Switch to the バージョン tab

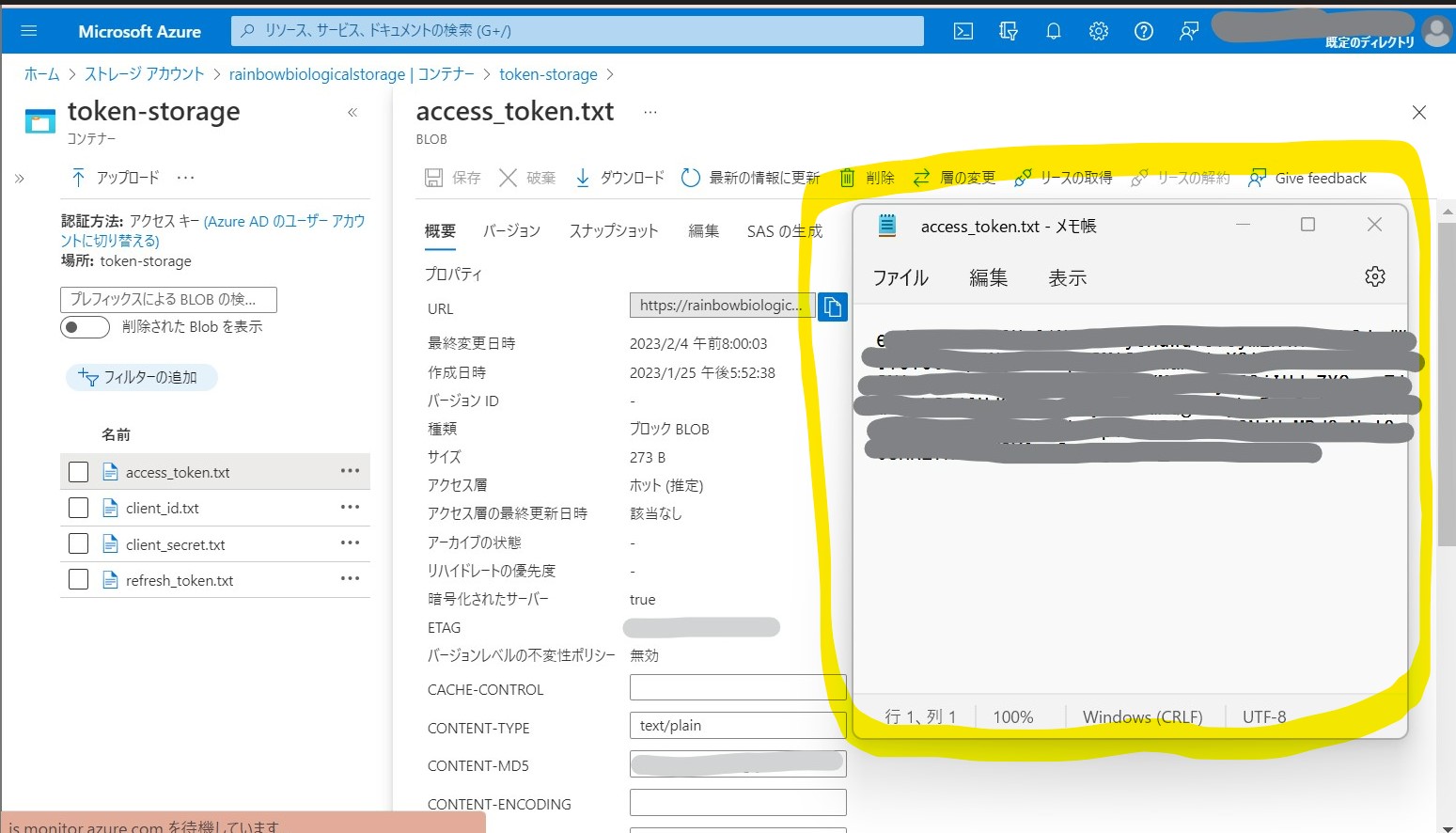511,231
